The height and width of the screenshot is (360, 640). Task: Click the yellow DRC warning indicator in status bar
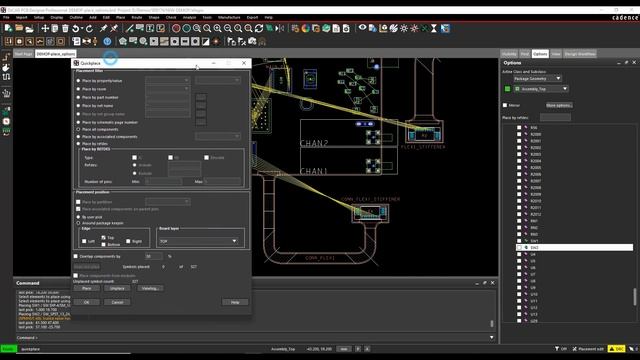click(x=616, y=349)
